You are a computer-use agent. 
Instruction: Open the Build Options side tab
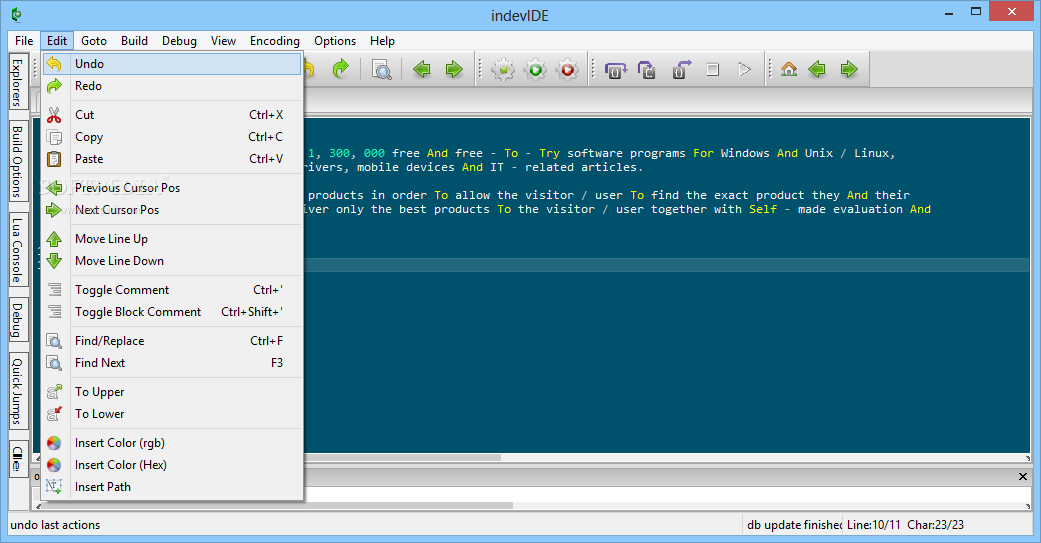18,162
